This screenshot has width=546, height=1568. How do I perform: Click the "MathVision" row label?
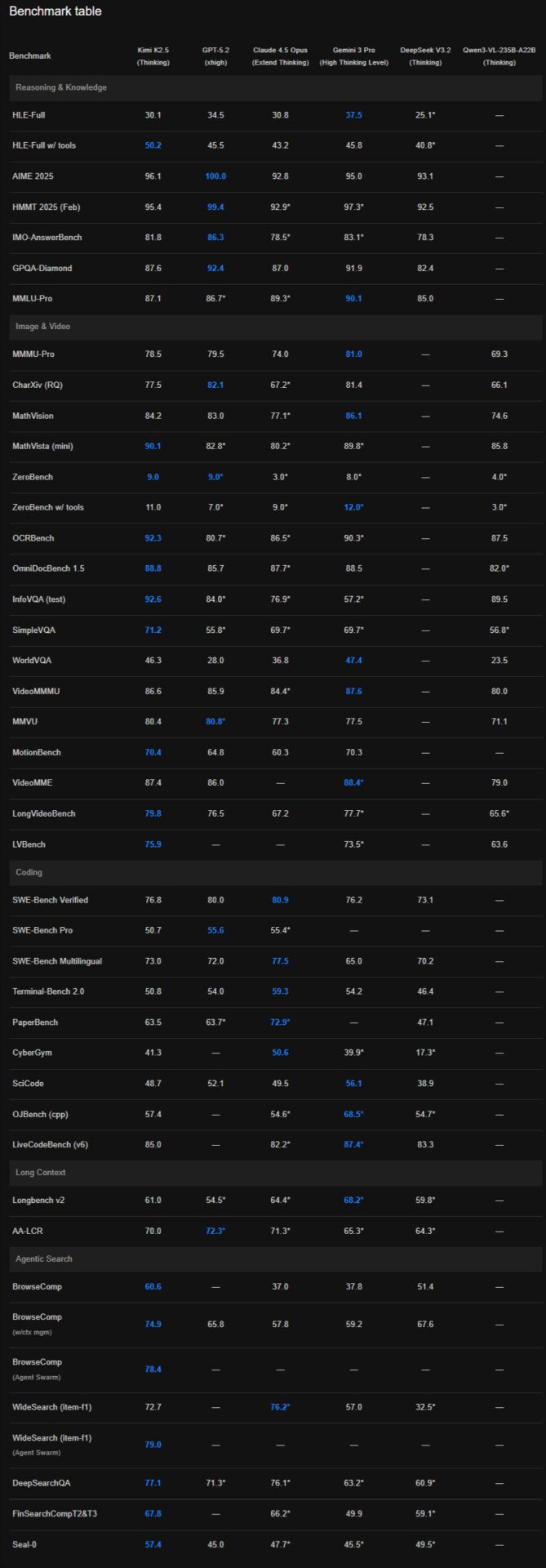click(x=33, y=416)
